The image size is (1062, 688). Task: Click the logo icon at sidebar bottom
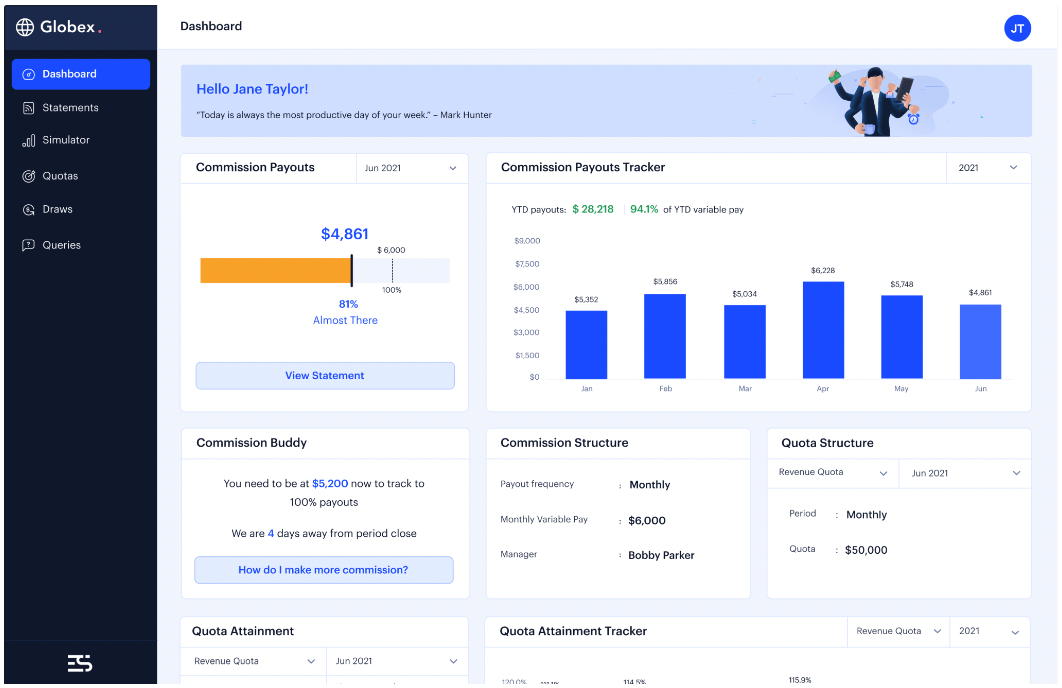click(x=80, y=663)
